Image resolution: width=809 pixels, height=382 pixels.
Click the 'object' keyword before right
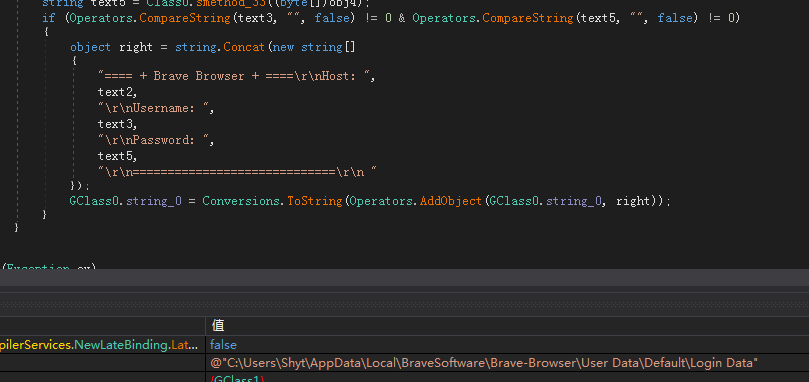pyautogui.click(x=90, y=47)
